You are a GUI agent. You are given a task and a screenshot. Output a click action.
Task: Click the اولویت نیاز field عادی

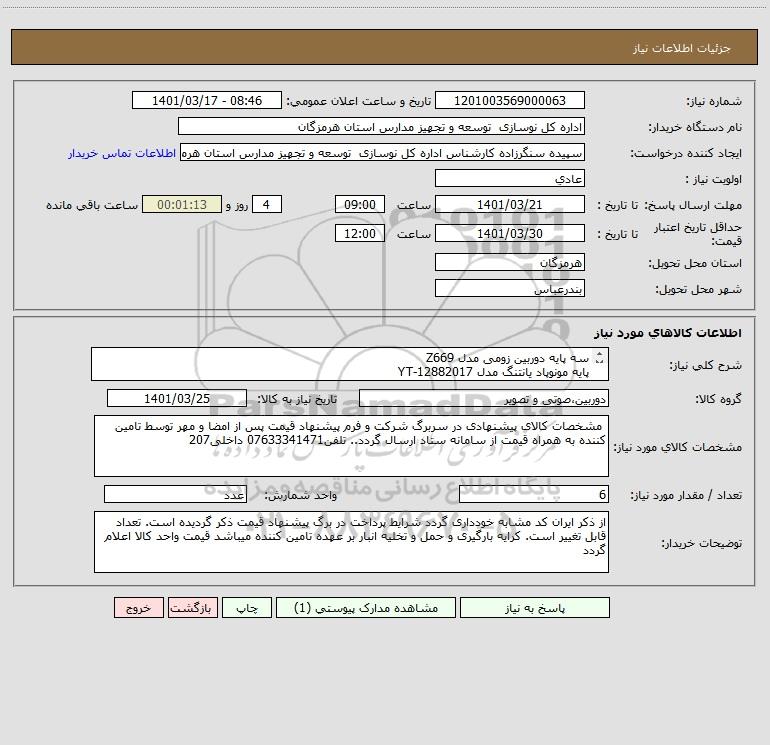pyautogui.click(x=510, y=178)
